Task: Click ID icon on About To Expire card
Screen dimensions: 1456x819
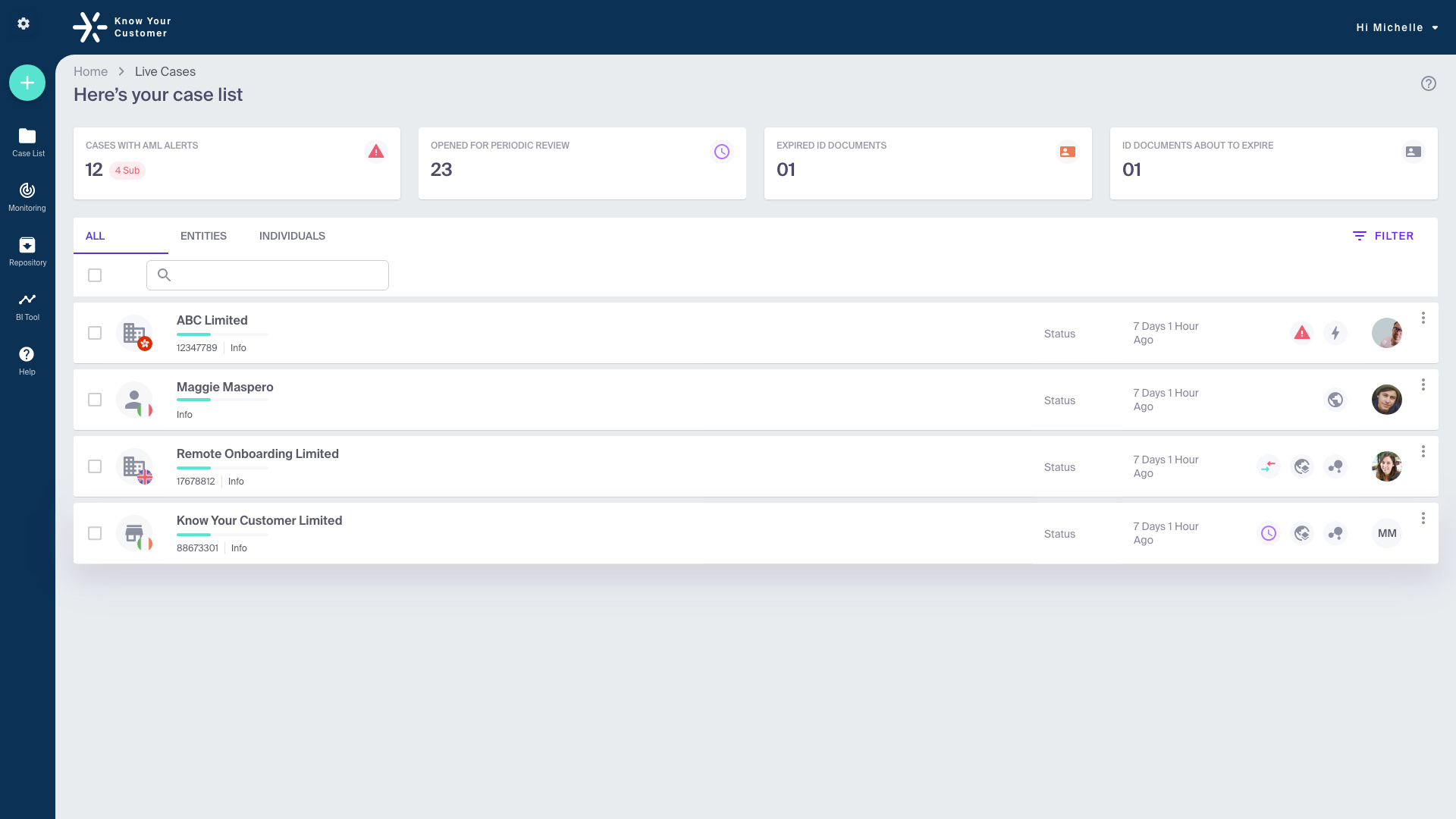Action: [1414, 152]
